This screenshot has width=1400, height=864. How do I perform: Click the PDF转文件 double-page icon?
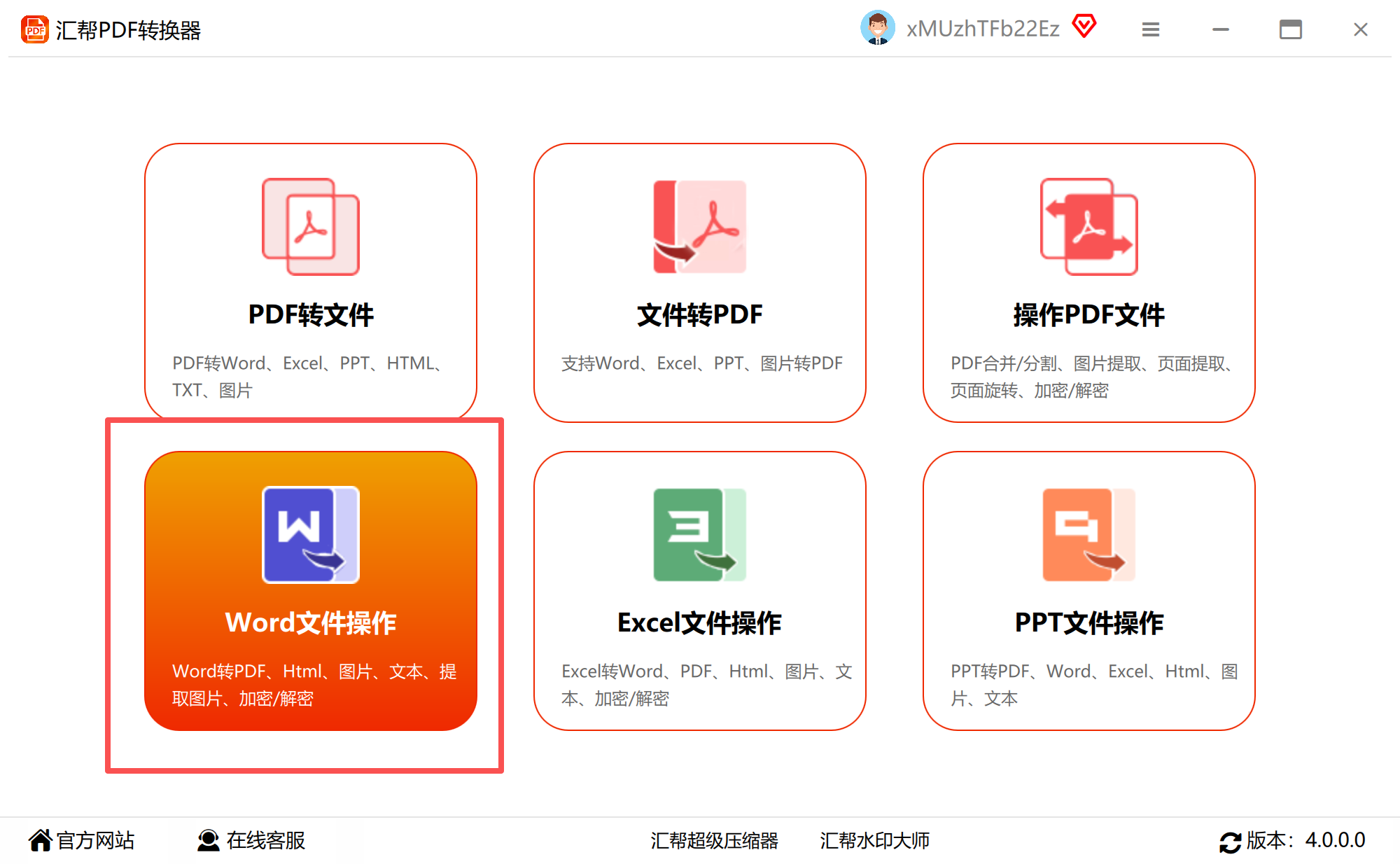[310, 226]
